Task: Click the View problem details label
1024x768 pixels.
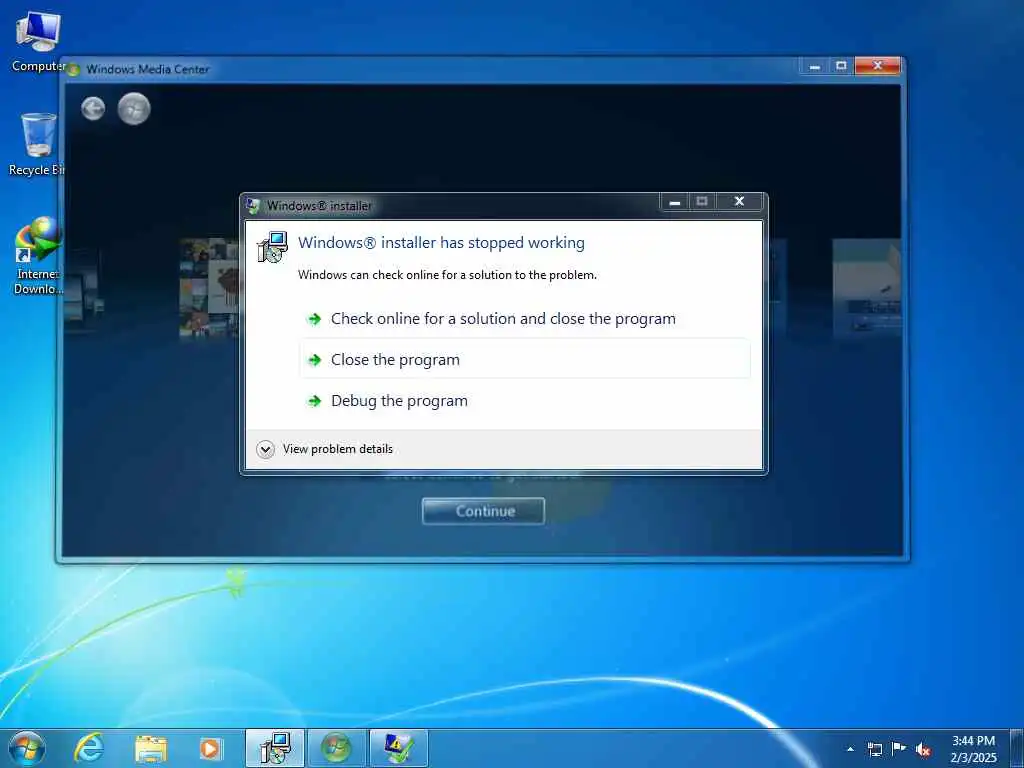Action: [x=338, y=449]
